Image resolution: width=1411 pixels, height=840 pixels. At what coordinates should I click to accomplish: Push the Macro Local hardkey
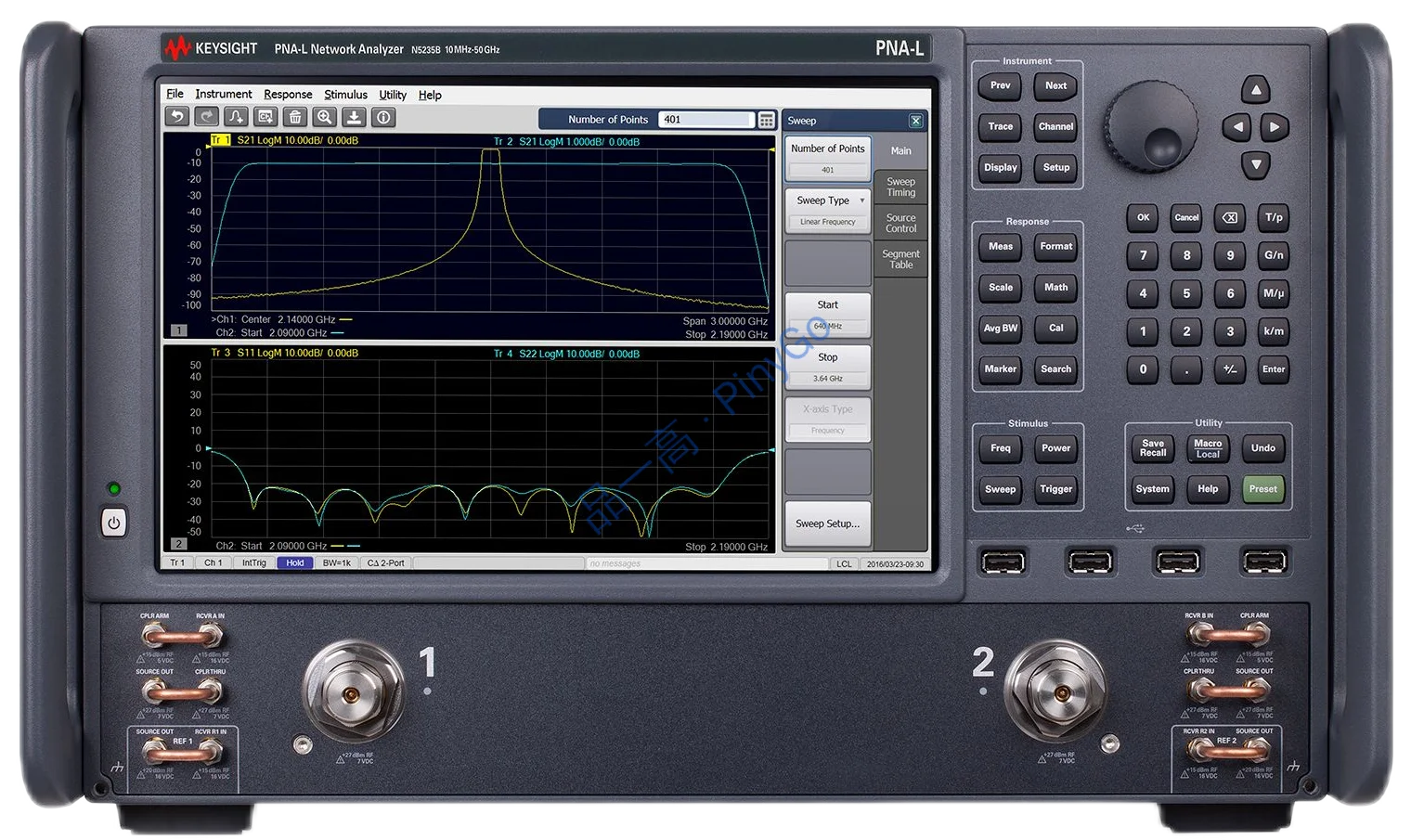(x=1208, y=448)
